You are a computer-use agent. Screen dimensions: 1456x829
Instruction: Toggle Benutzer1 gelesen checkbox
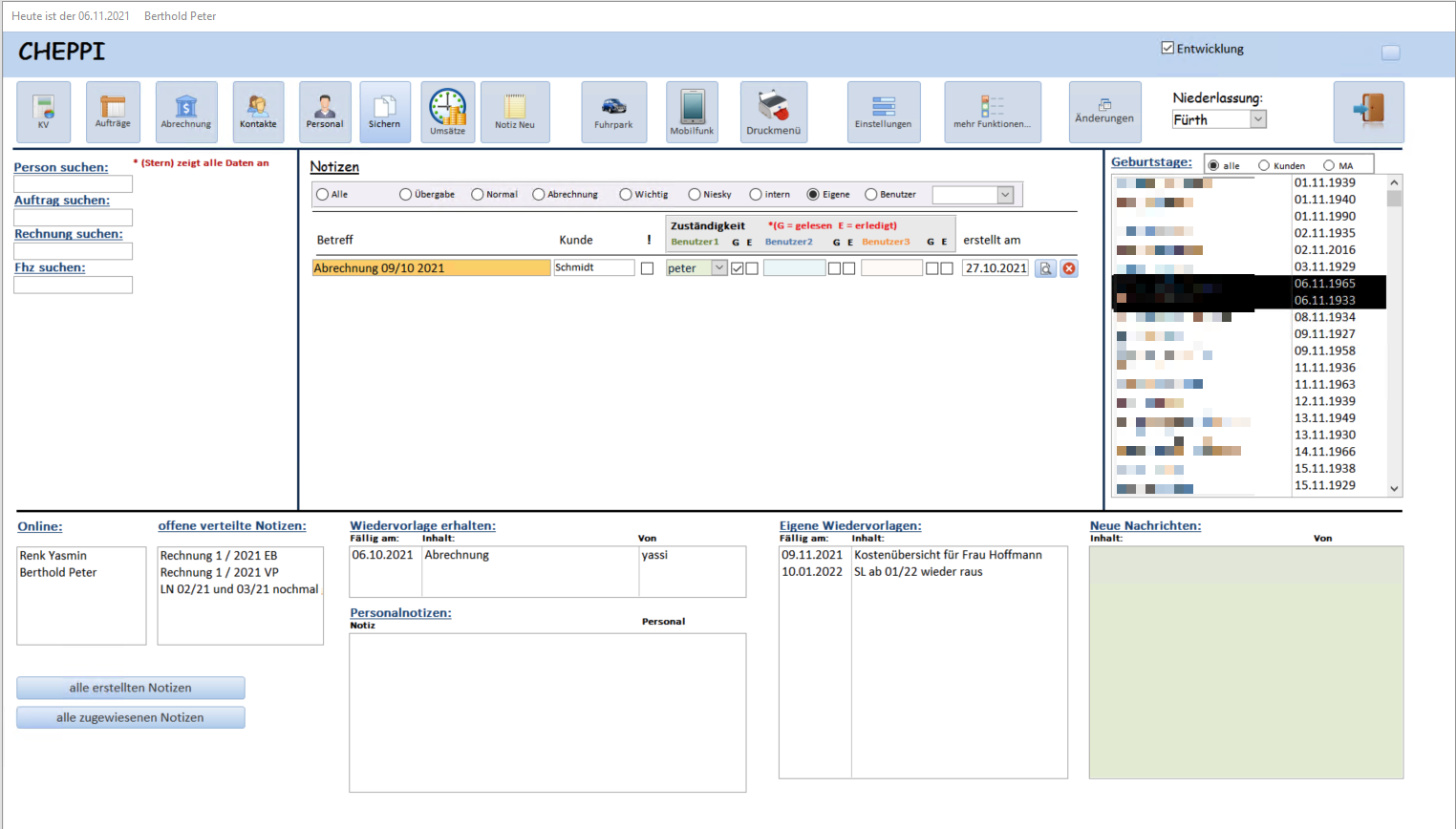point(738,268)
